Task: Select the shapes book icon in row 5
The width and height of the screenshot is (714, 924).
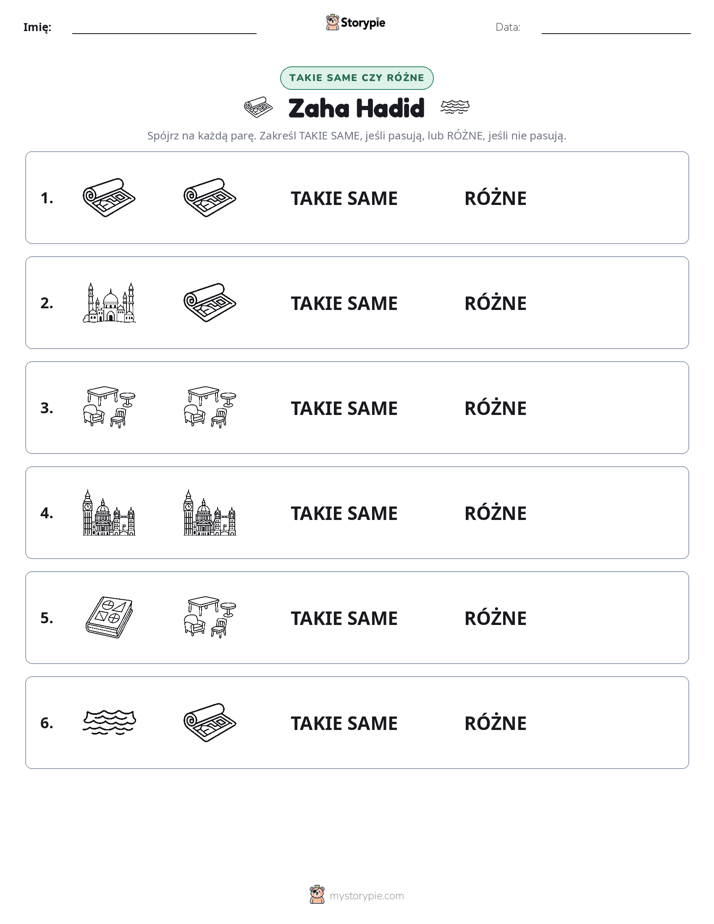Action: (109, 618)
